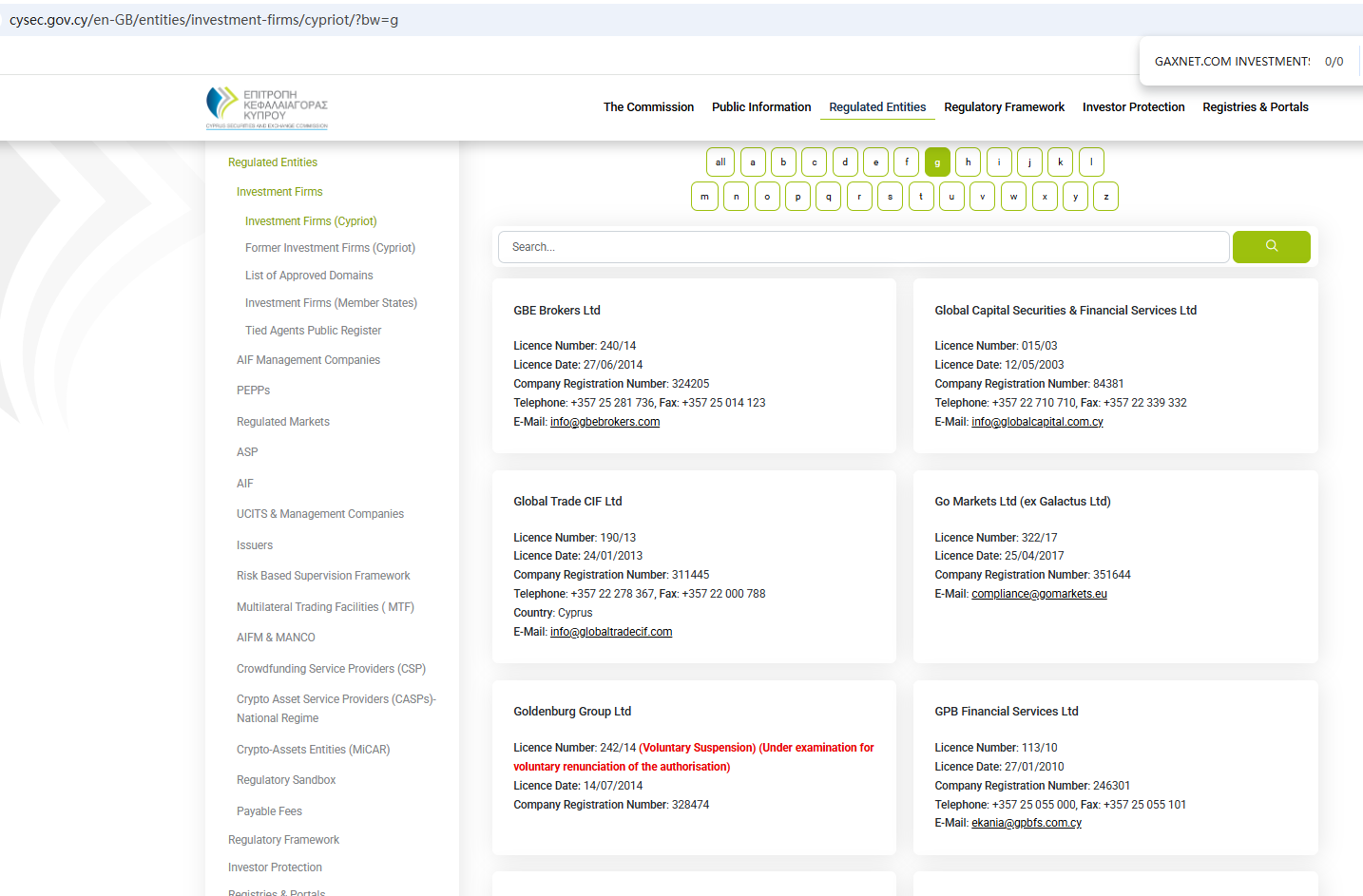Click inside the Search input field
Image resolution: width=1363 pixels, height=896 pixels.
point(863,247)
